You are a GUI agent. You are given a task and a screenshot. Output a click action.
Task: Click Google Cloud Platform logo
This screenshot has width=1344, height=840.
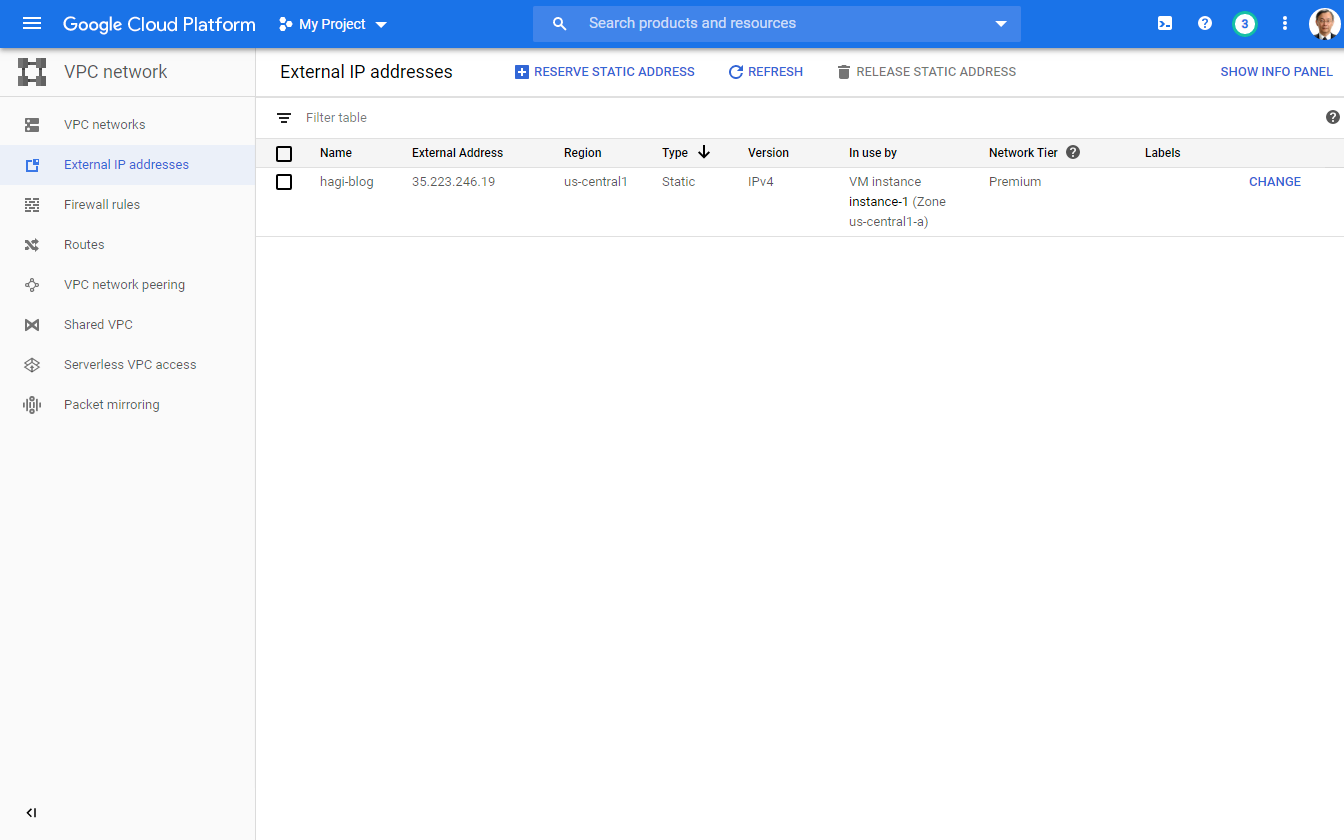[x=159, y=24]
